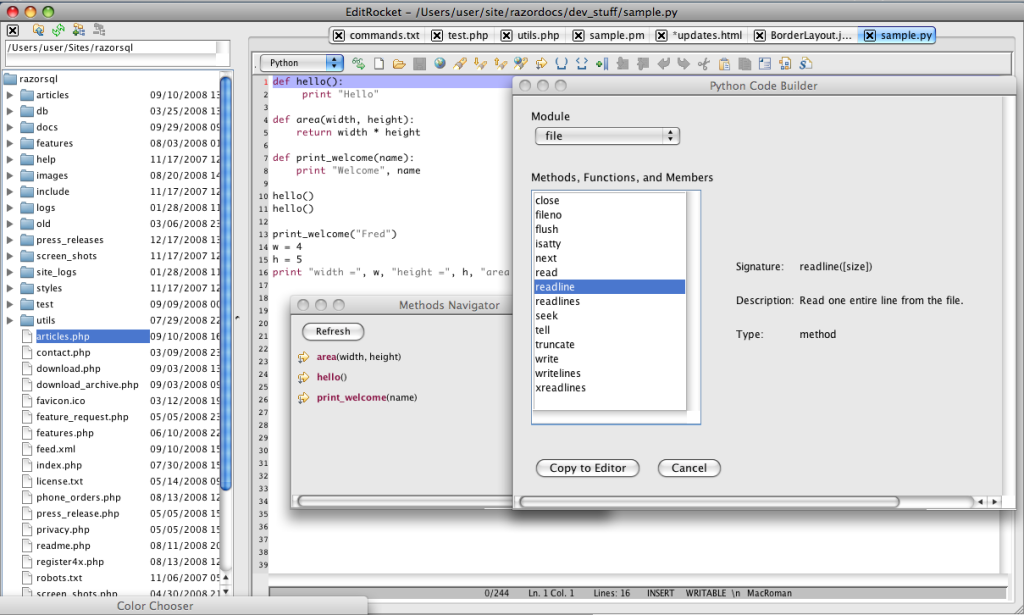The image size is (1024, 615).
Task: Expand the utils folder
Action: click(x=10, y=320)
